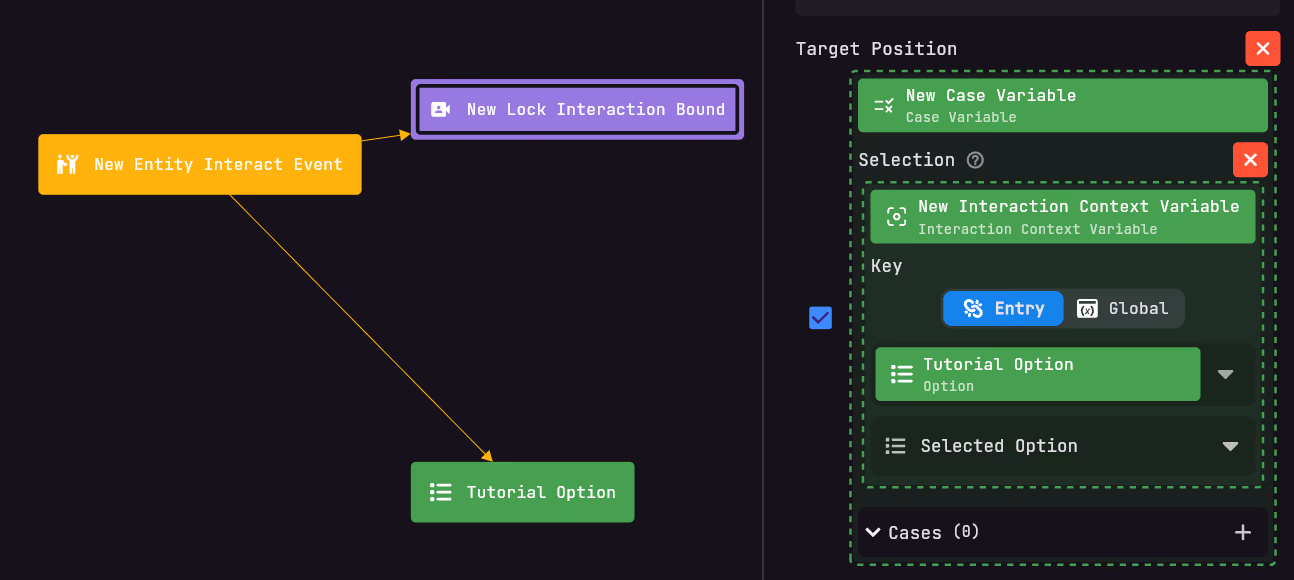This screenshot has height=580, width=1294.
Task: Uncheck the blue checkbox left of Selection
Action: [820, 318]
